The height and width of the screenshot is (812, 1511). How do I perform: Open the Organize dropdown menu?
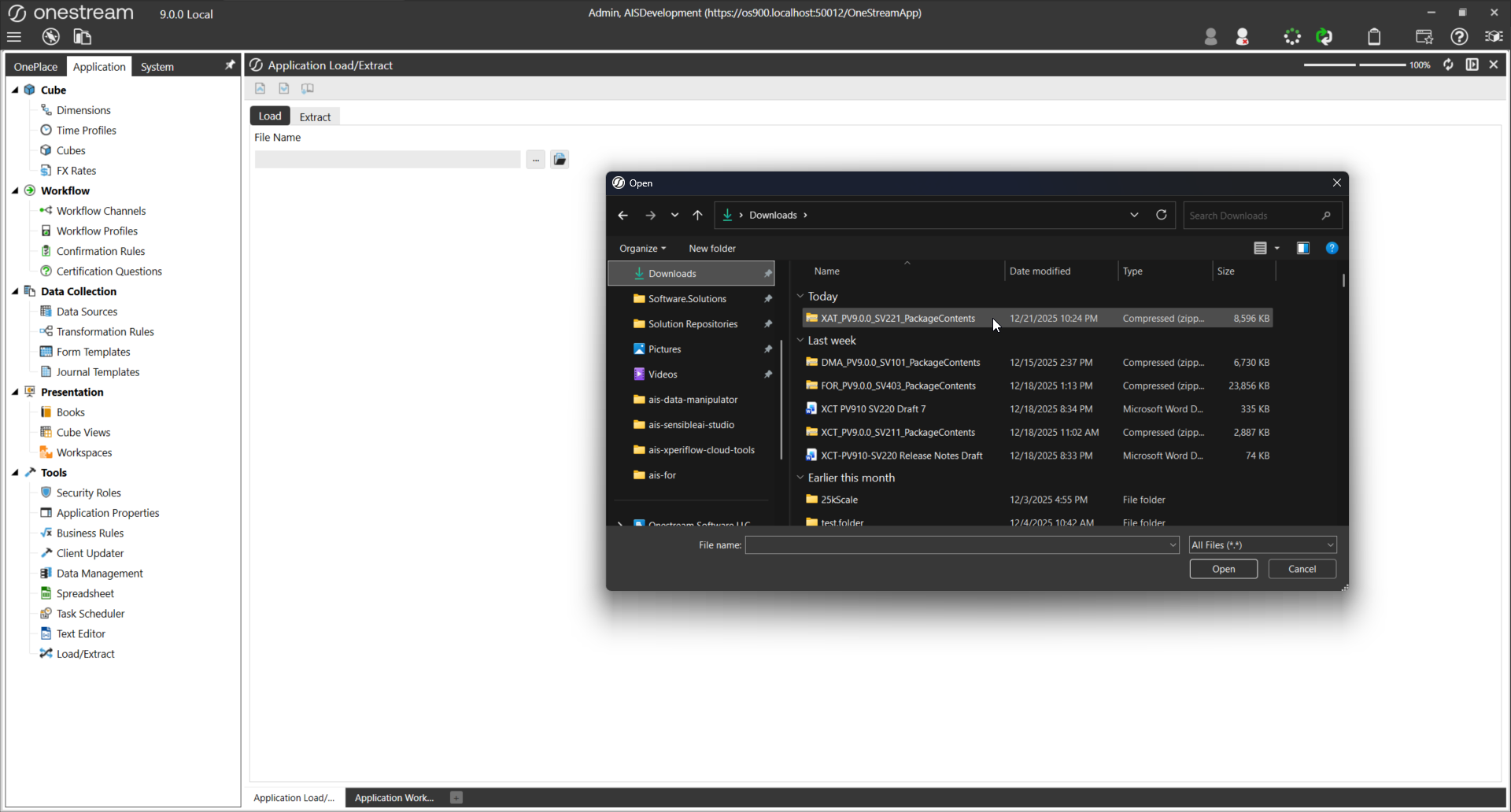642,248
